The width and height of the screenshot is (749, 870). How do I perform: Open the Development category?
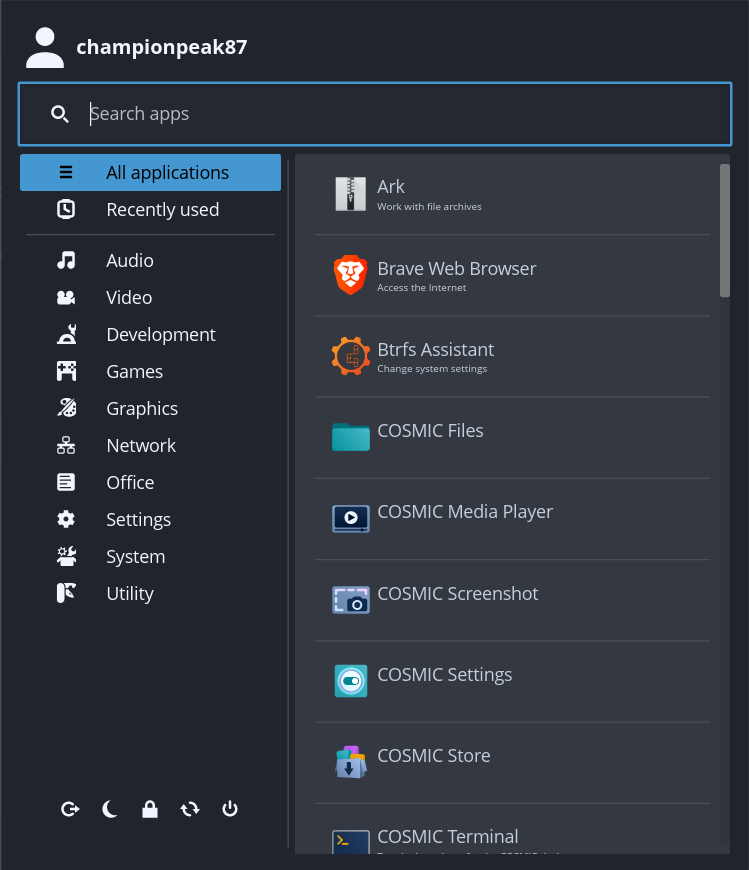[150, 335]
